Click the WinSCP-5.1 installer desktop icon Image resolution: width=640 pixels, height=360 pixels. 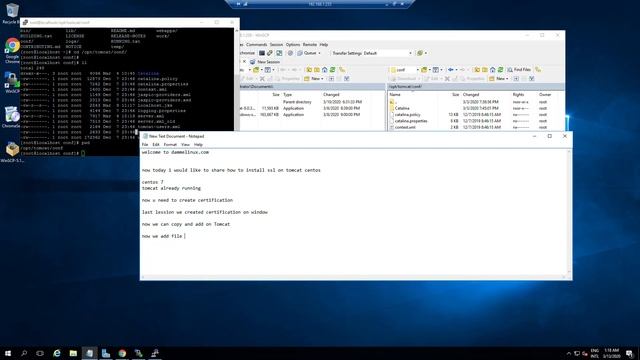coord(12,152)
